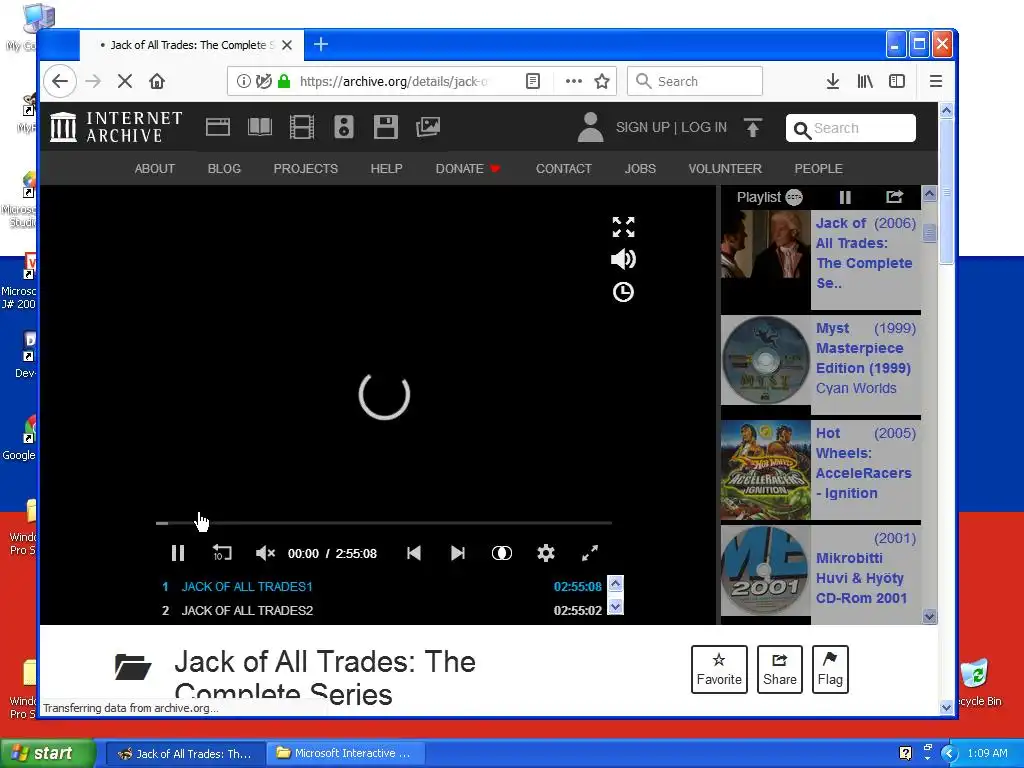Click the upload arrow icon
The height and width of the screenshot is (768, 1024).
[x=753, y=127]
